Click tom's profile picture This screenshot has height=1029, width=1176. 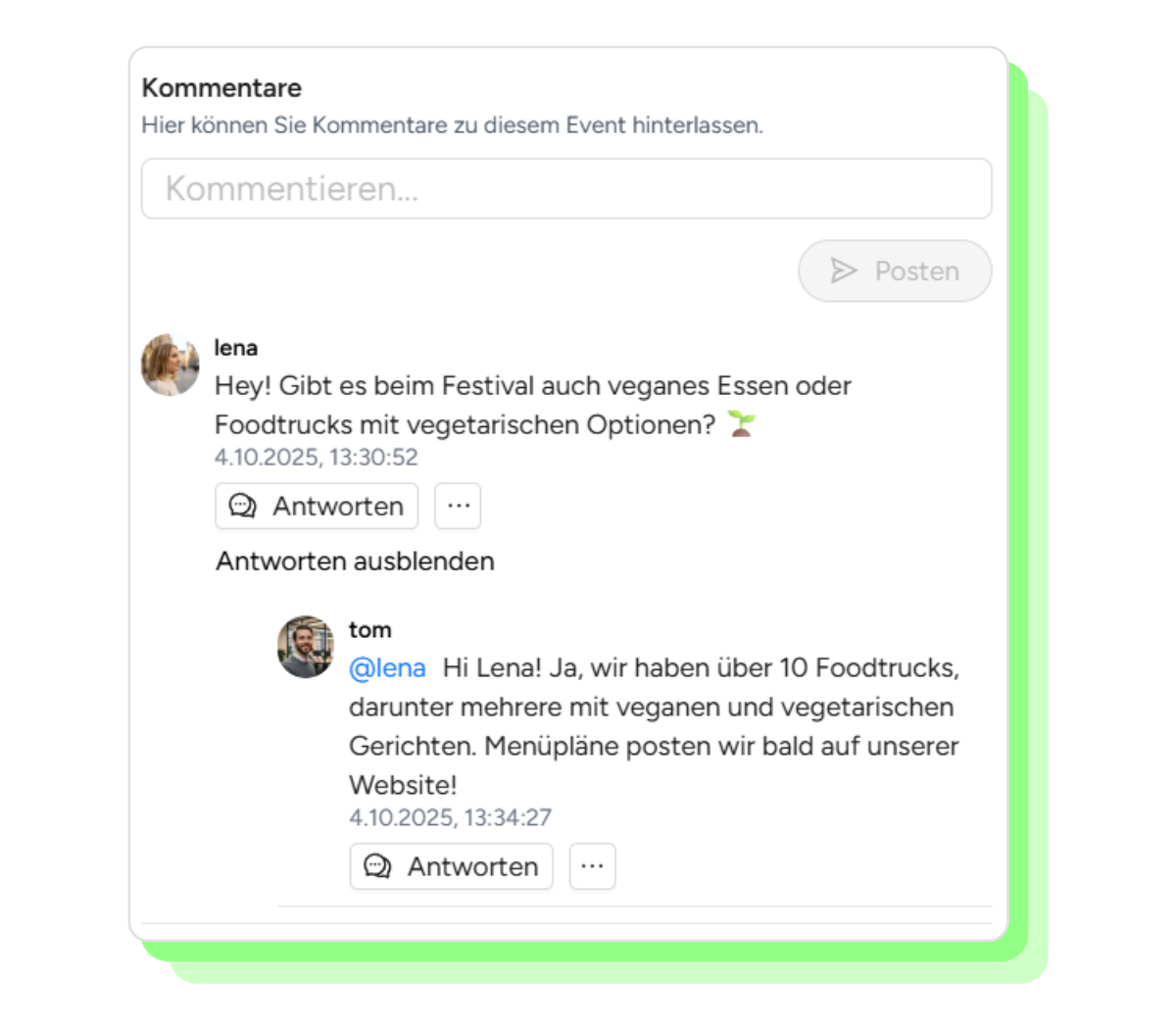(306, 647)
